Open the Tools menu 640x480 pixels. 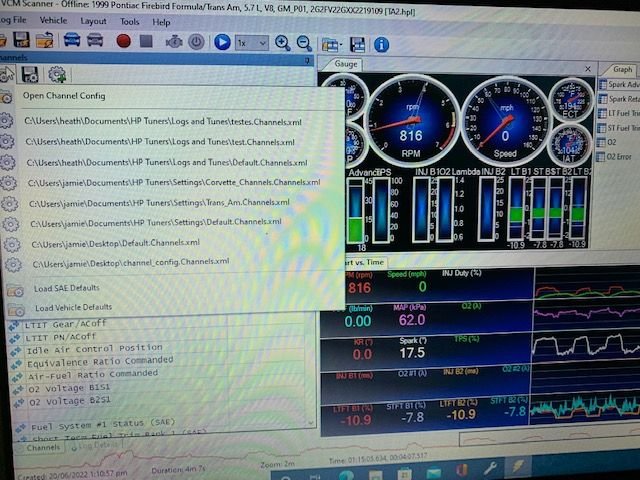click(x=130, y=21)
